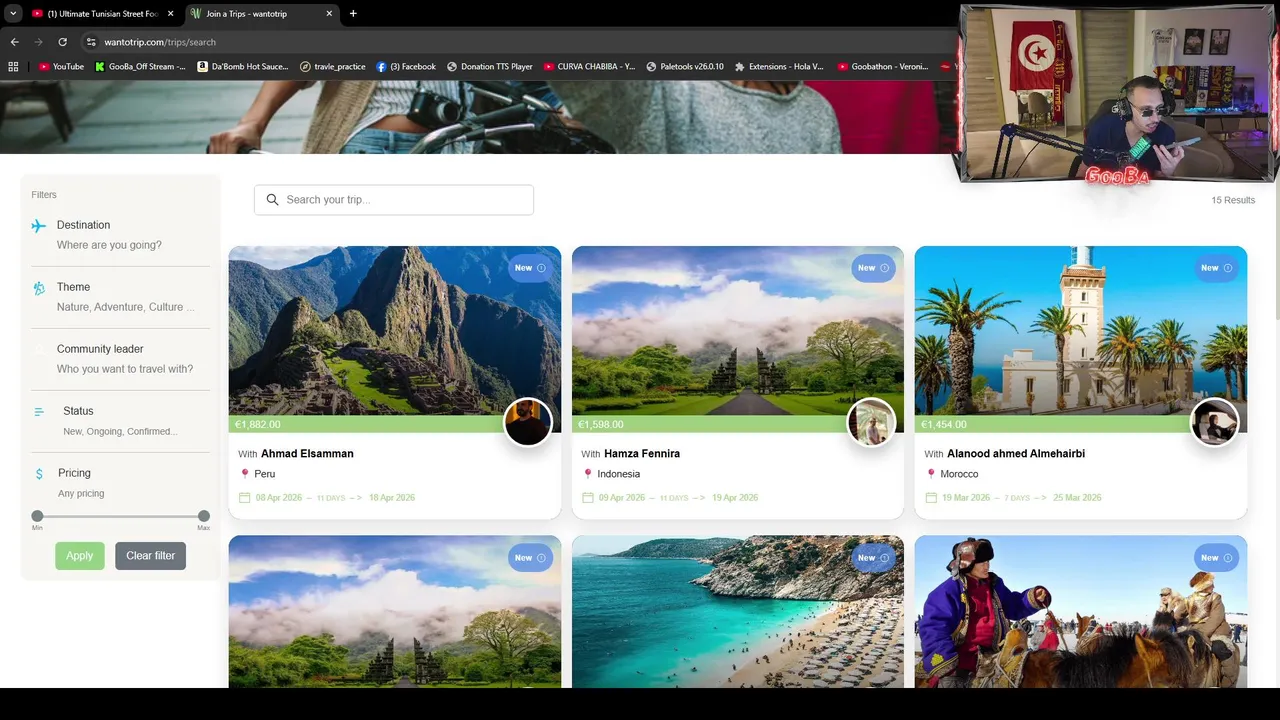
Task: Click the Max pricing slider handle
Action: (x=204, y=516)
